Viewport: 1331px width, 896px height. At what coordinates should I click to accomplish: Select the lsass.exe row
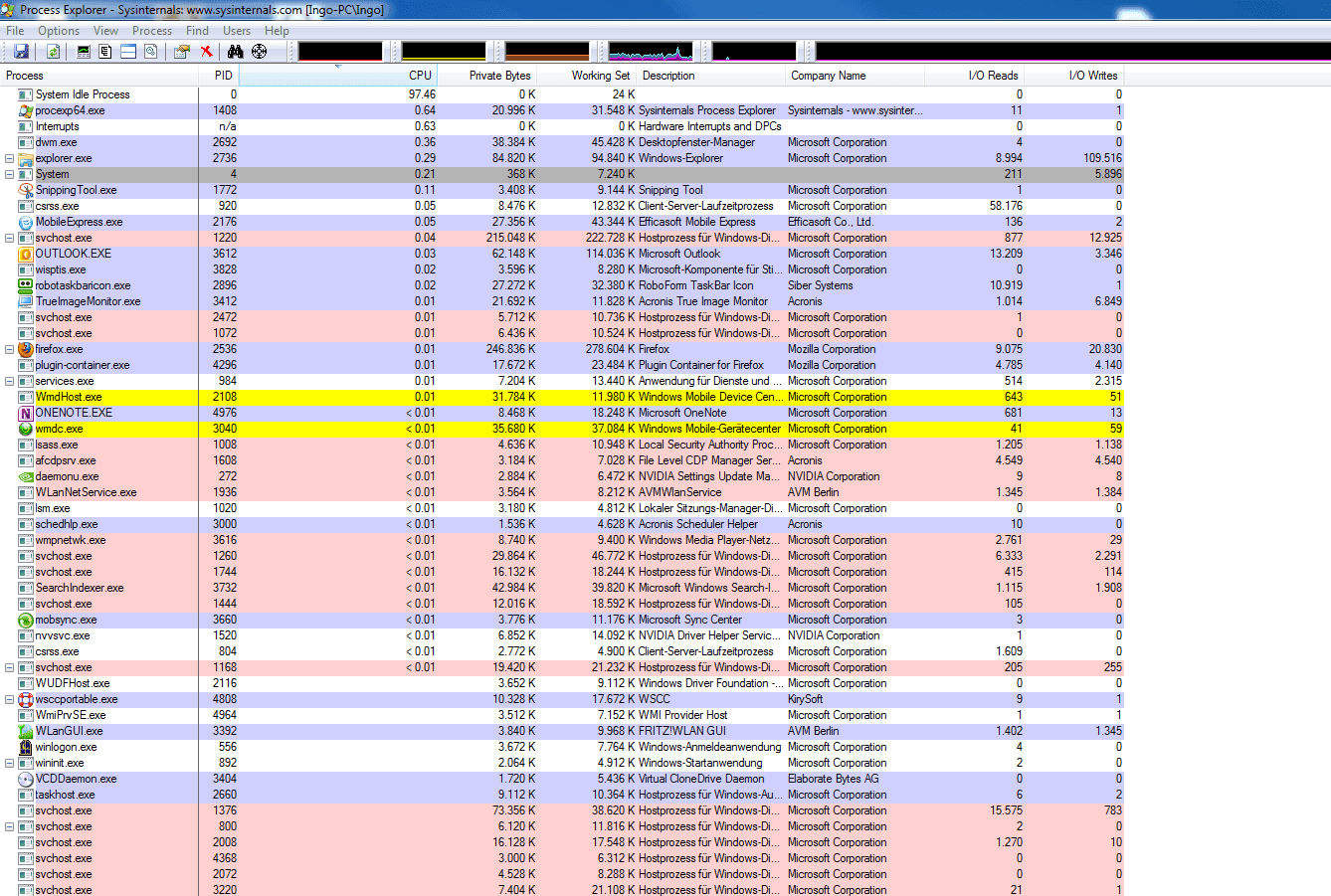pos(562,445)
